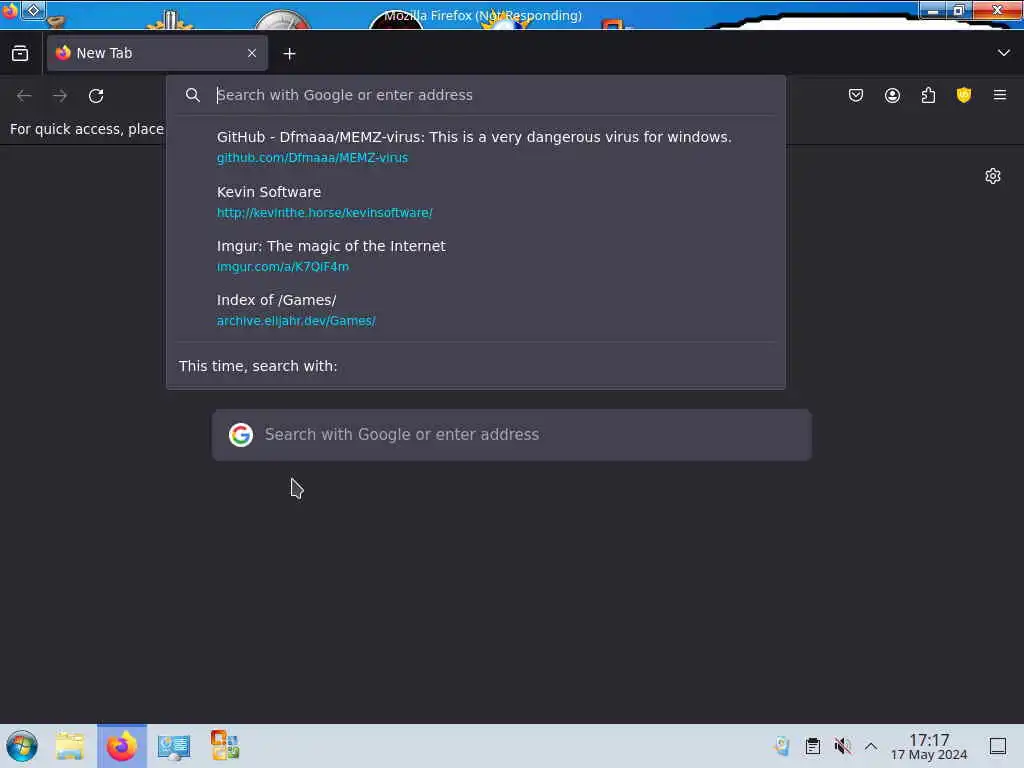Image resolution: width=1024 pixels, height=768 pixels.
Task: Click This time, search with label
Action: pos(258,366)
